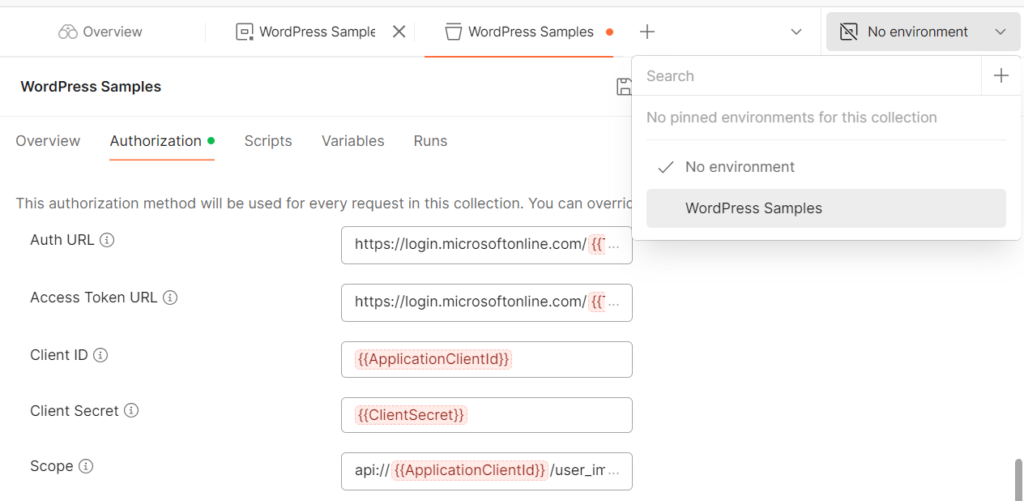Screen dimensions: 1024x501
Task: Click the Access Token URL input field
Action: point(487,302)
